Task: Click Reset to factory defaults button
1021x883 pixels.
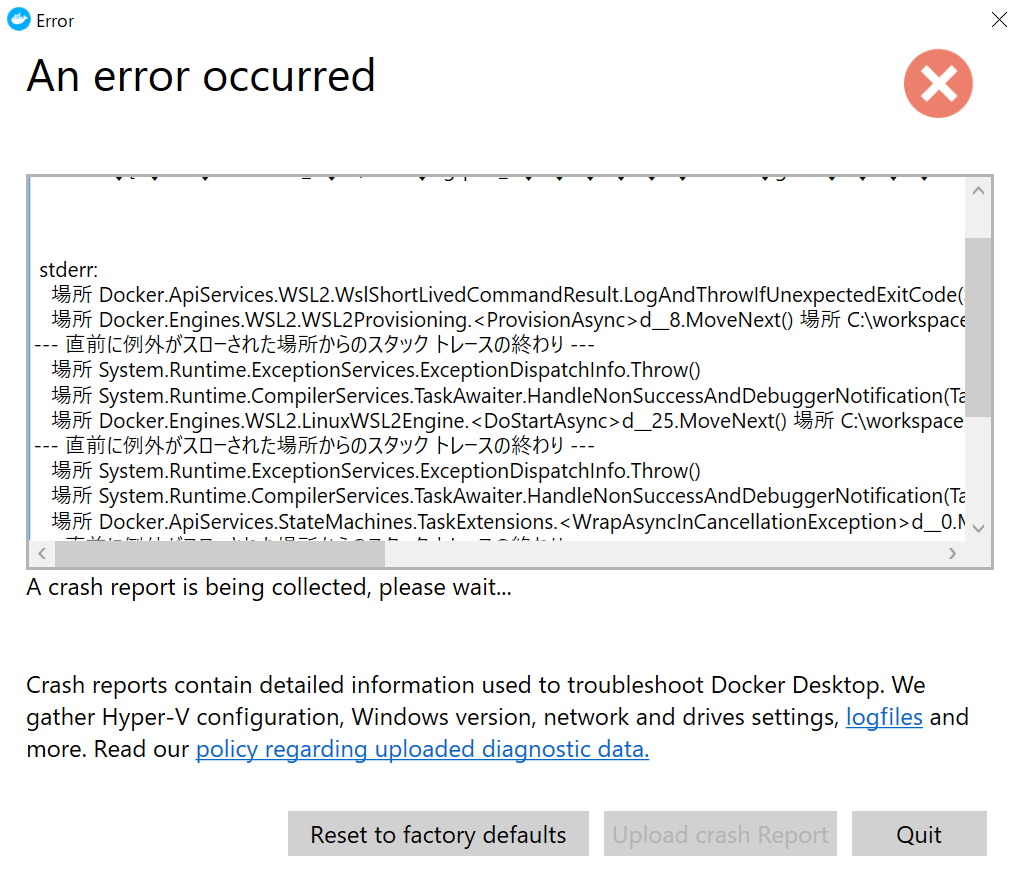Action: tap(438, 834)
